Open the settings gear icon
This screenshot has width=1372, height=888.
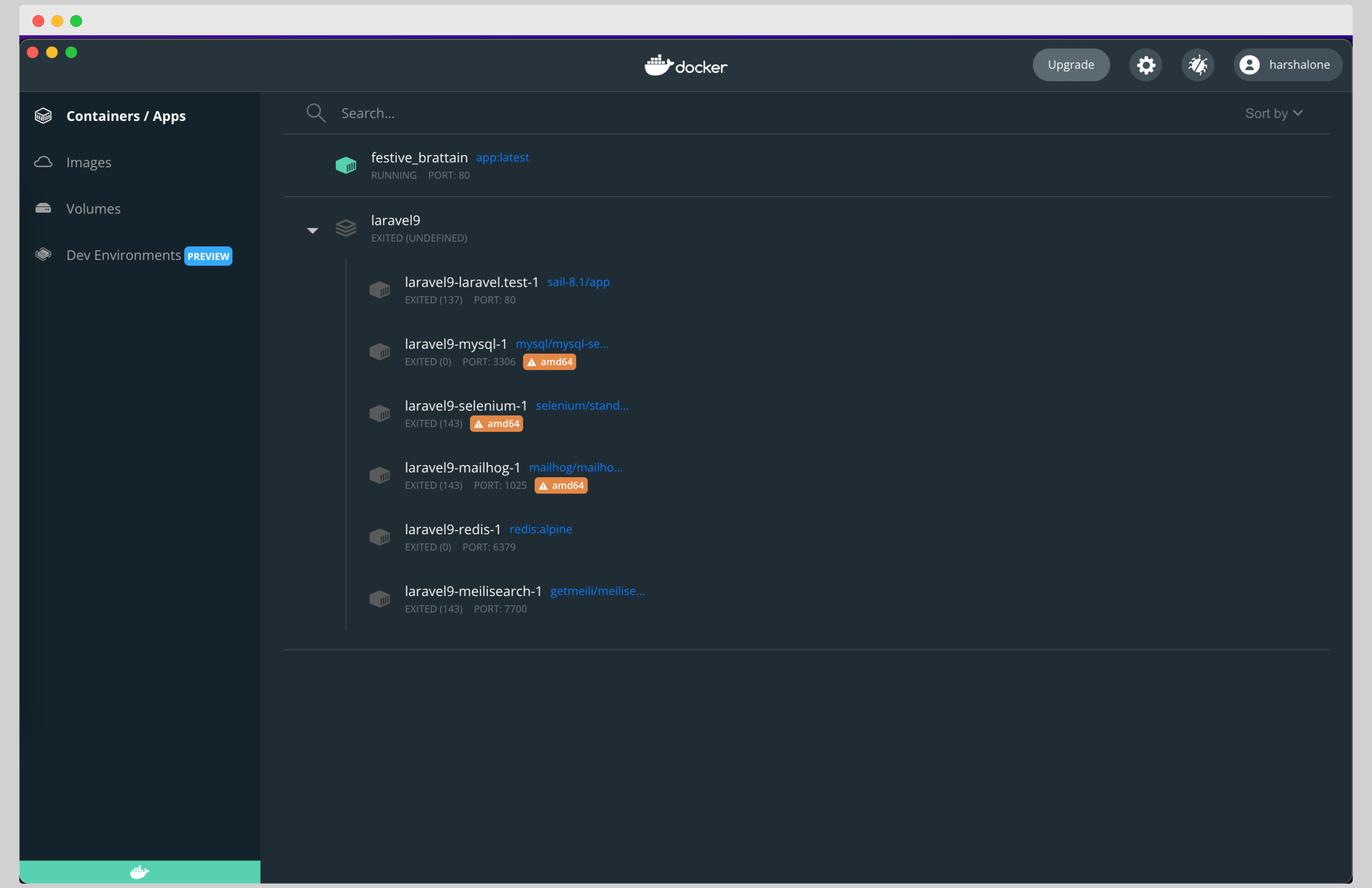coord(1146,65)
